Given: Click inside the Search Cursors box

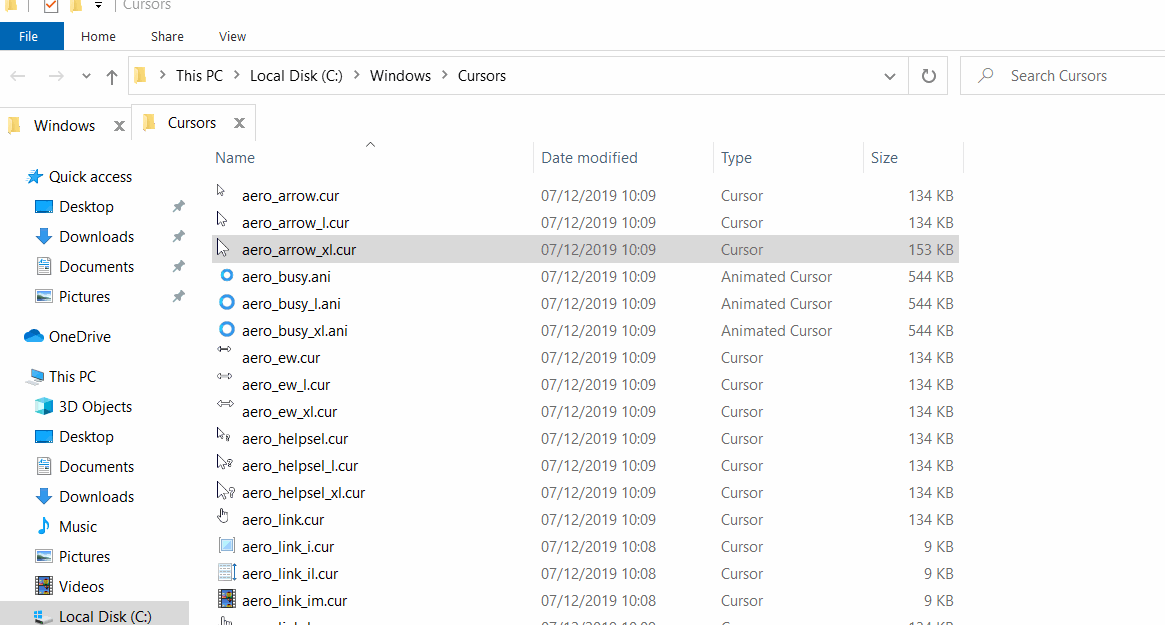Looking at the screenshot, I should (x=1060, y=75).
